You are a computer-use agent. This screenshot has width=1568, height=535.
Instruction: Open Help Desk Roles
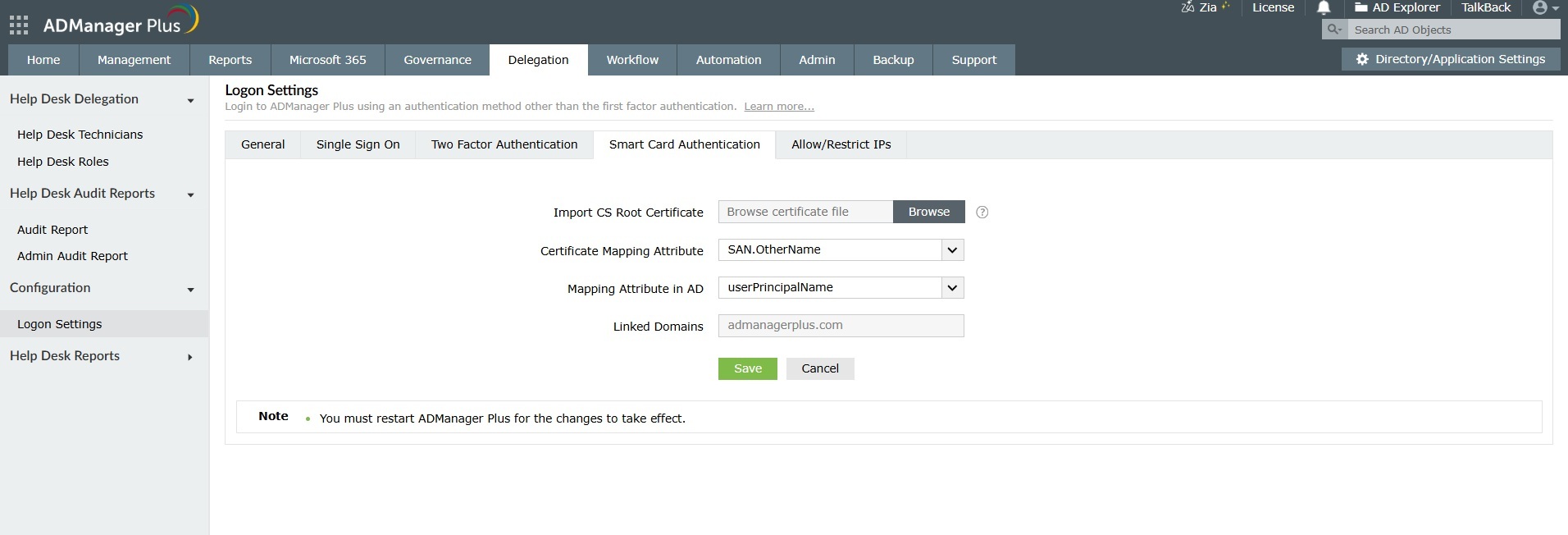pos(63,162)
